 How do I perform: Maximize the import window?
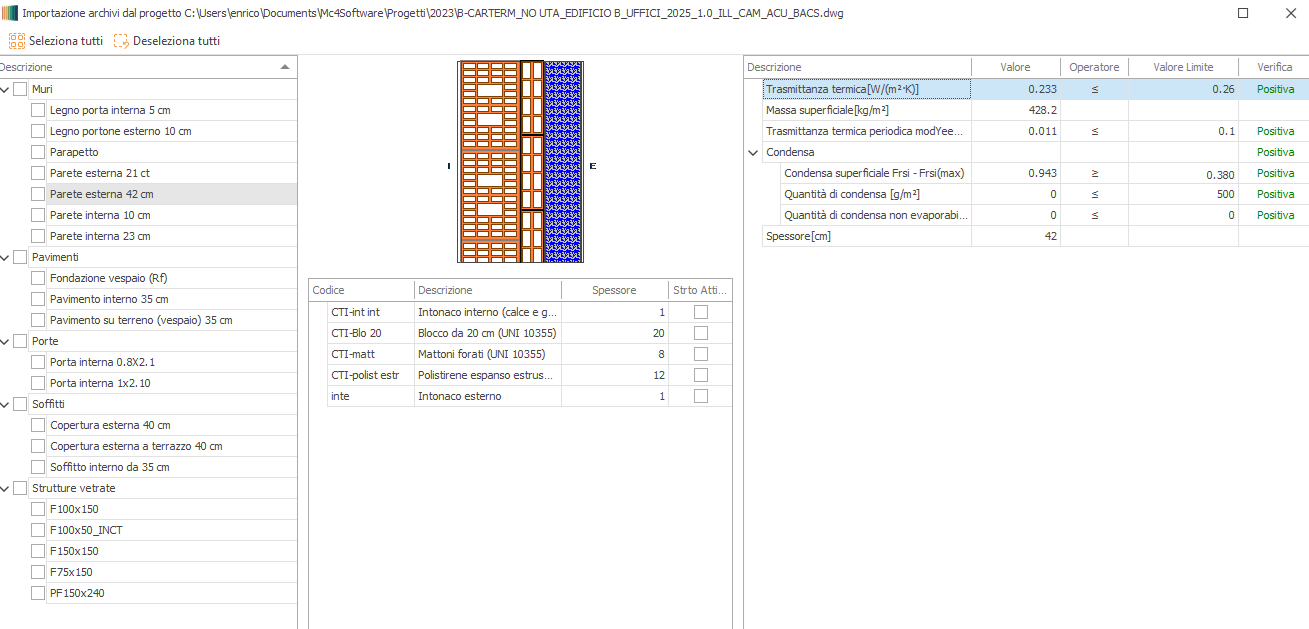click(x=1243, y=13)
